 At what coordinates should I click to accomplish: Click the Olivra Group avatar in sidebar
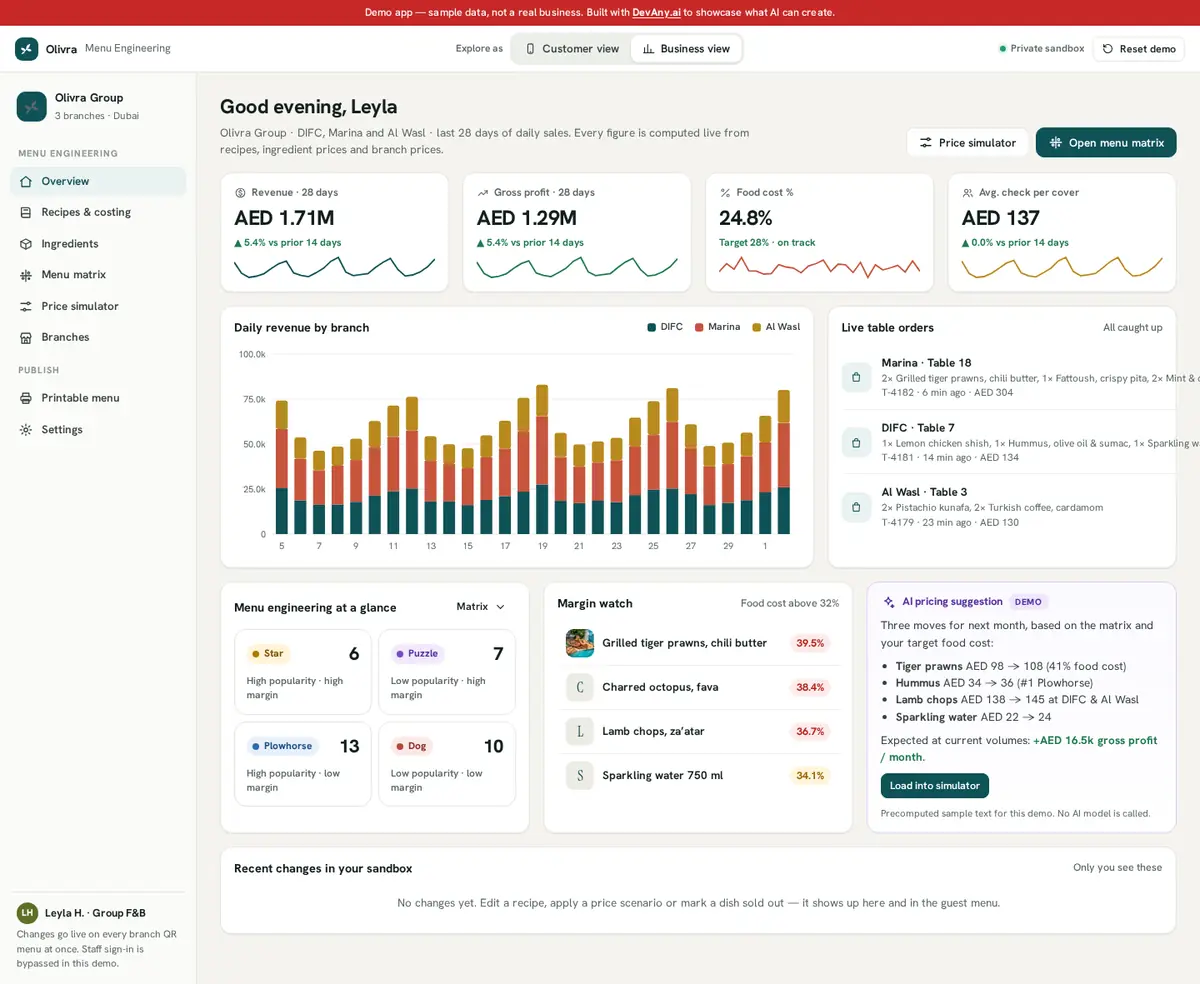point(32,106)
